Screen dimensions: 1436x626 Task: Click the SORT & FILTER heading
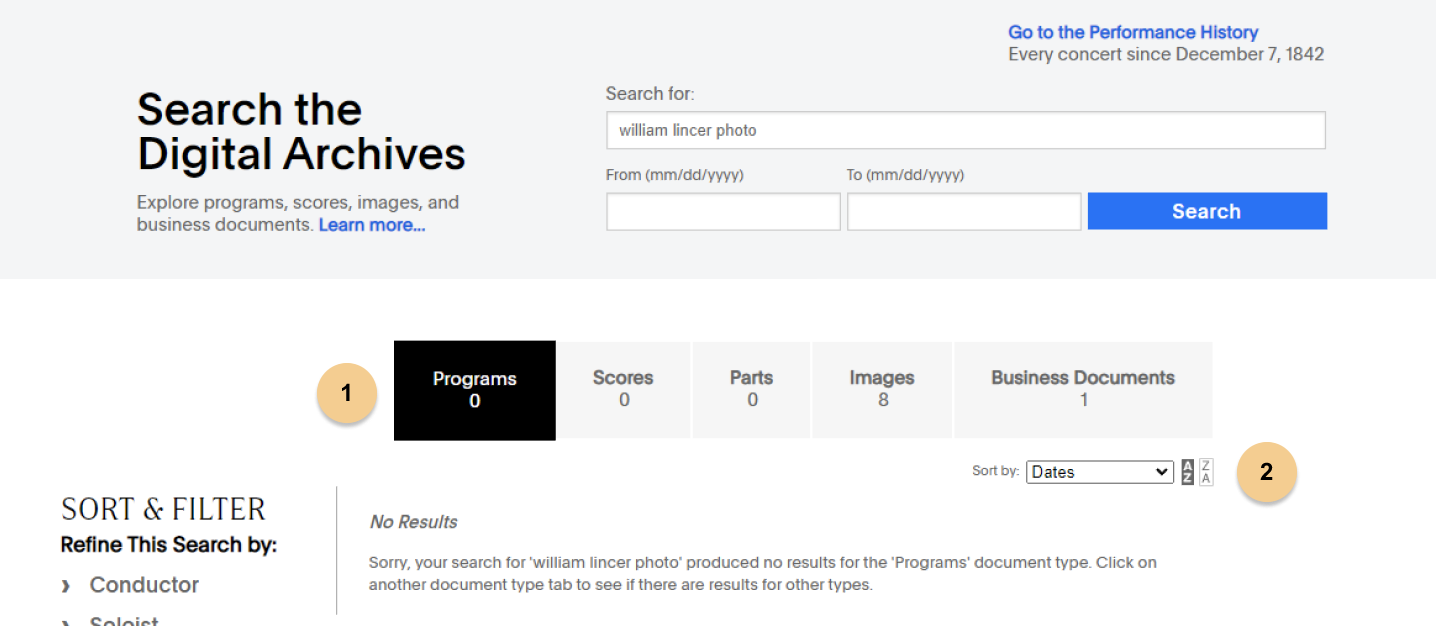163,509
